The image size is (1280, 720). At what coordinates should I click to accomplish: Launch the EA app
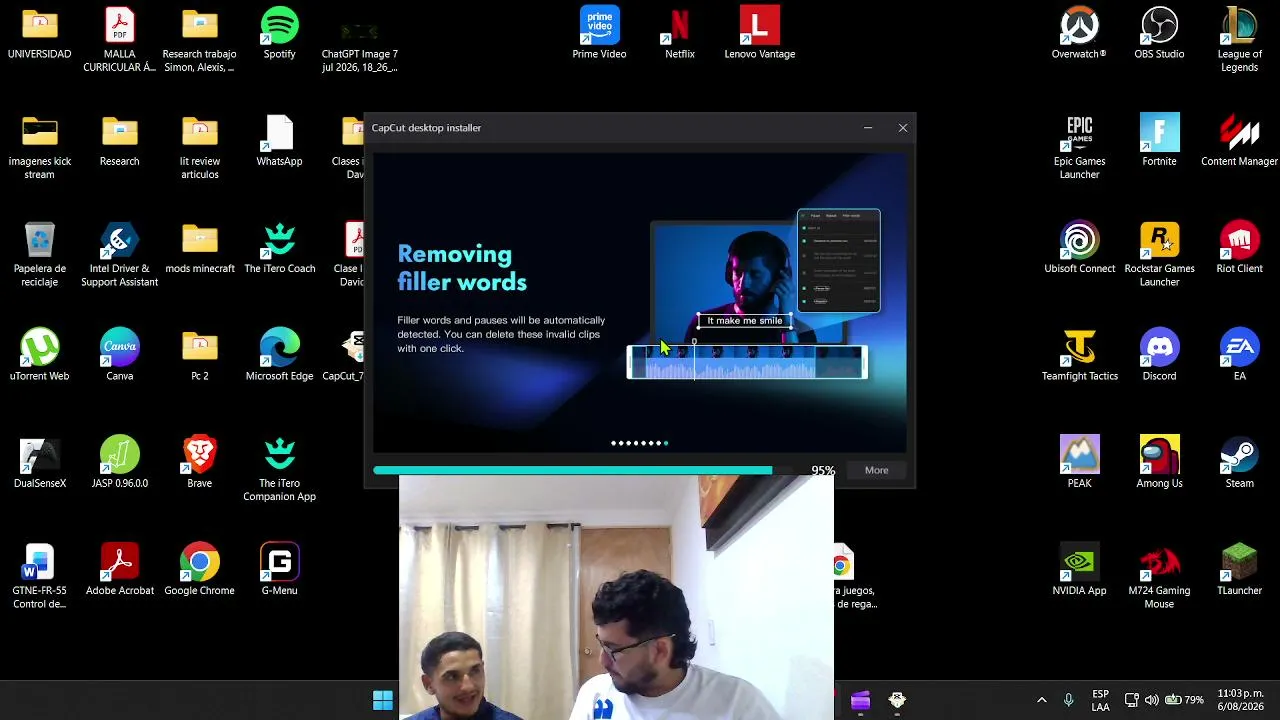coord(1240,355)
